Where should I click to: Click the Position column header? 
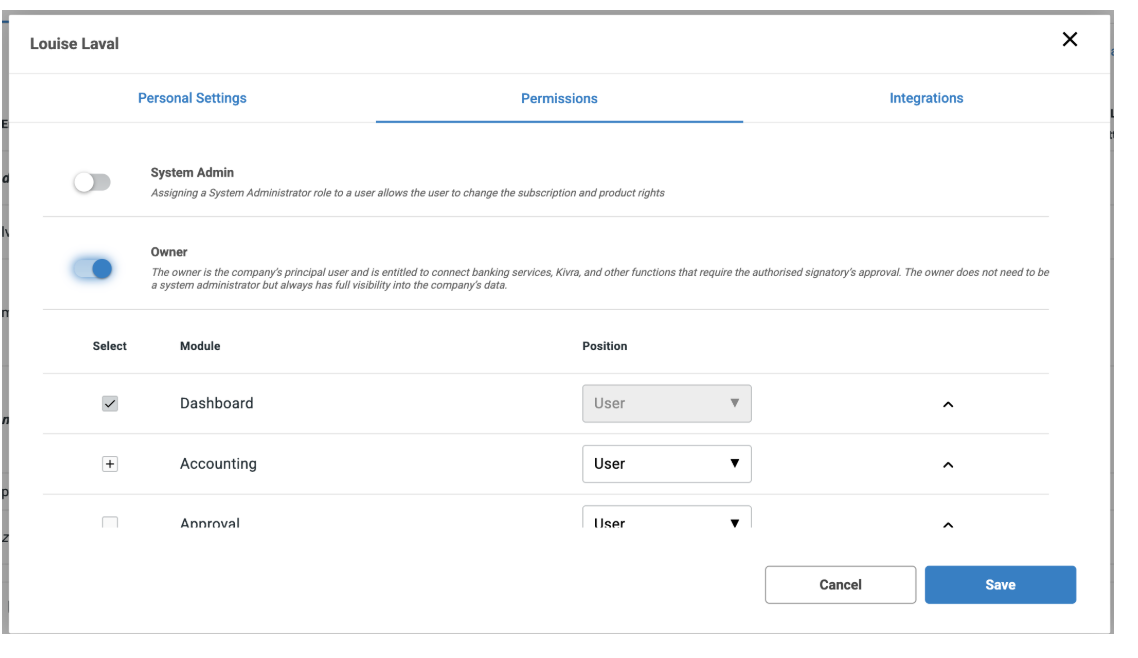pyautogui.click(x=604, y=346)
